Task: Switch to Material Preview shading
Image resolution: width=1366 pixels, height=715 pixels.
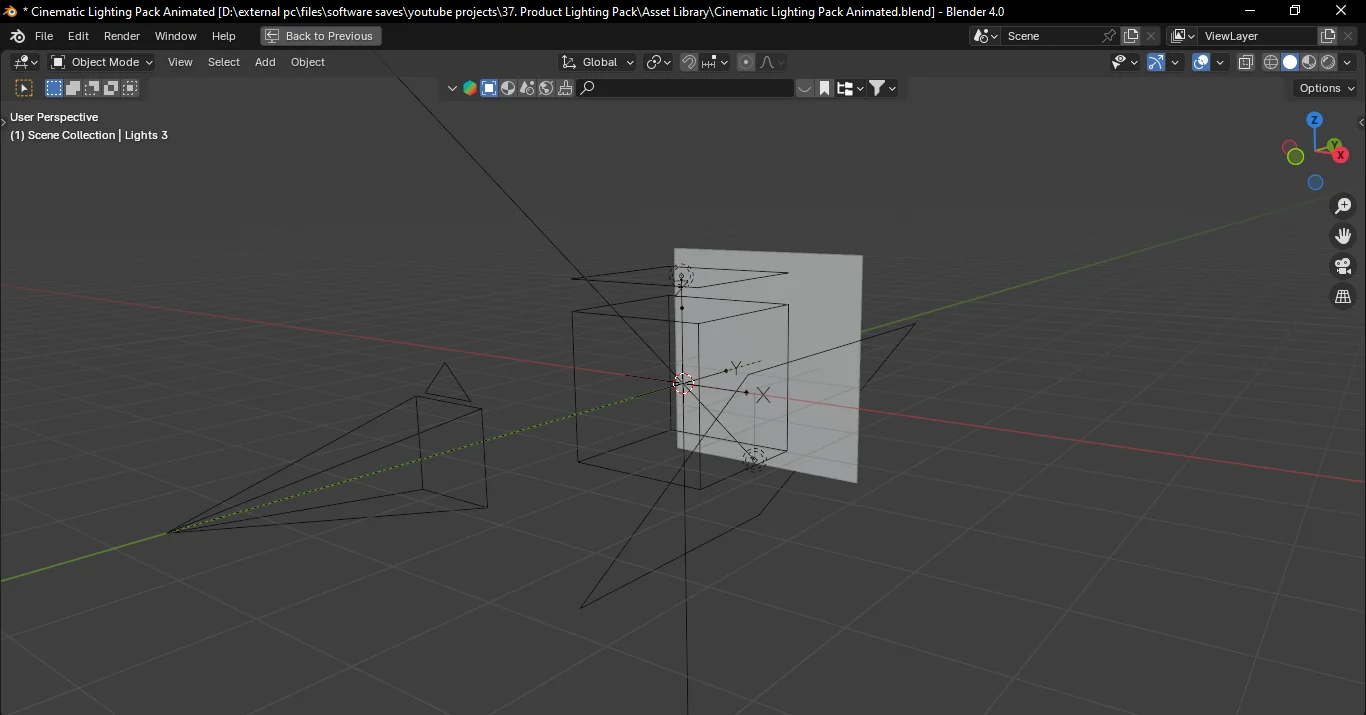Action: pyautogui.click(x=1310, y=61)
